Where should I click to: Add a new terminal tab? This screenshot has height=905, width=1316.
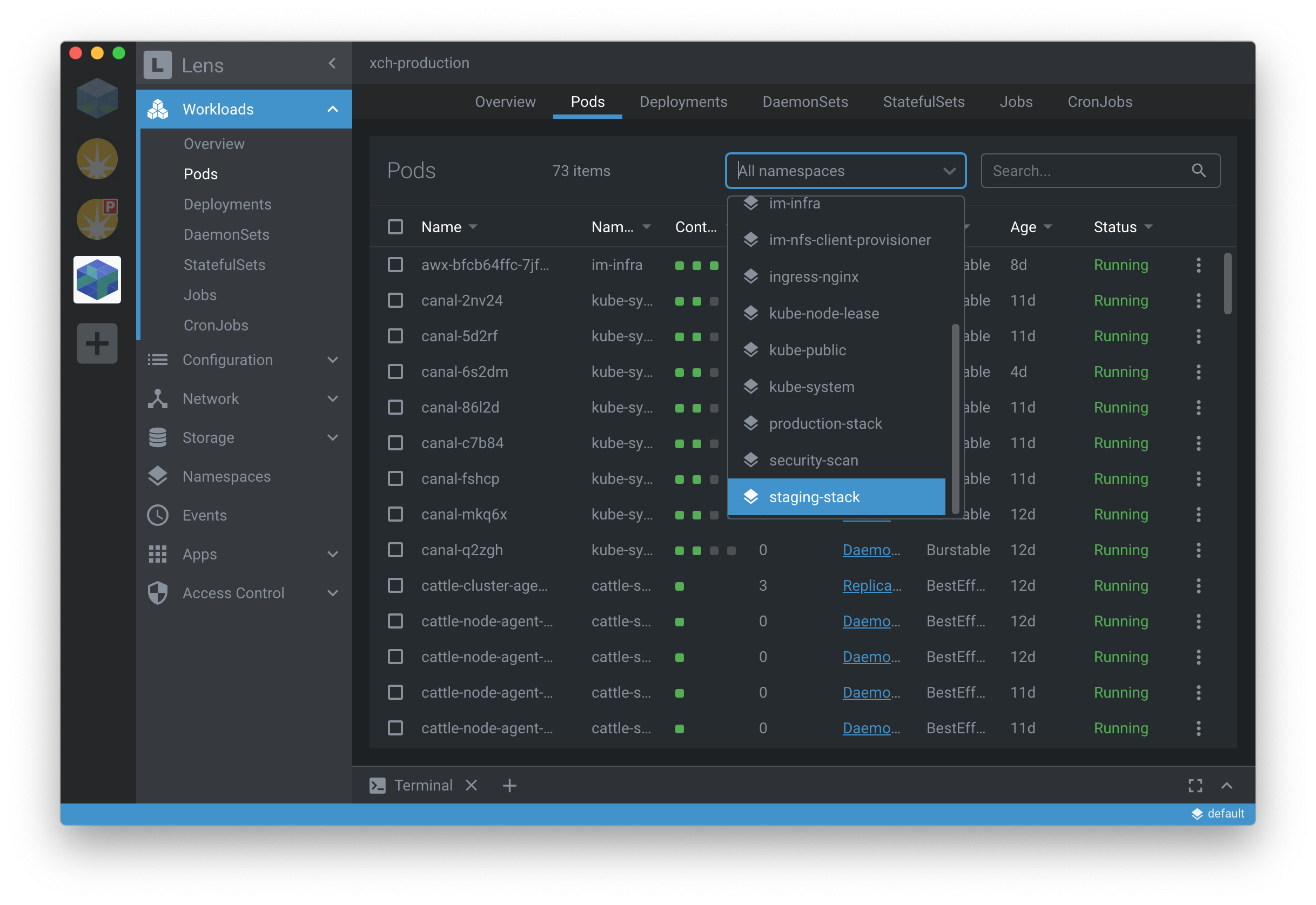coord(509,785)
